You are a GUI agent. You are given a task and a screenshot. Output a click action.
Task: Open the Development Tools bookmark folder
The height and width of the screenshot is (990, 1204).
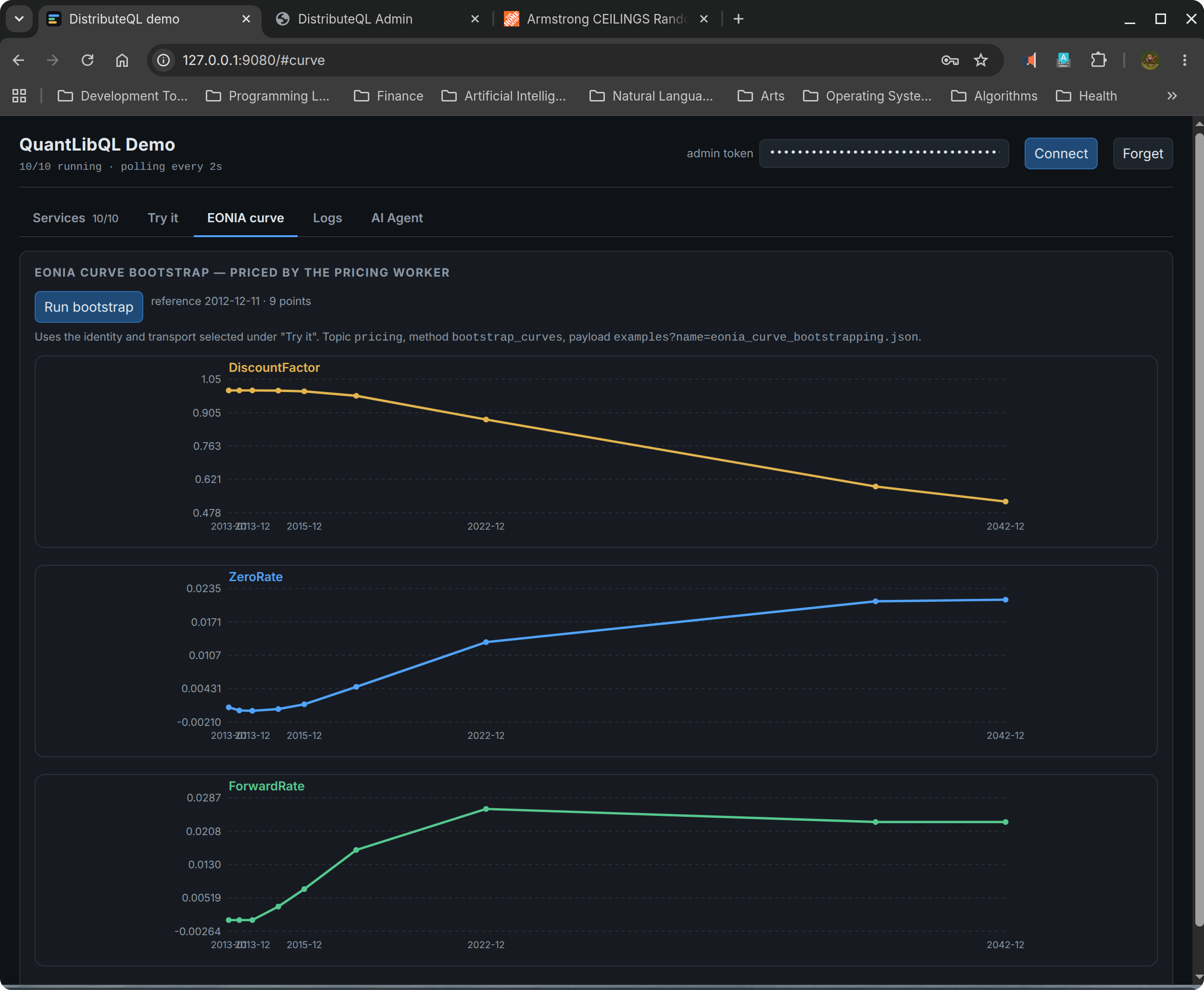point(123,96)
